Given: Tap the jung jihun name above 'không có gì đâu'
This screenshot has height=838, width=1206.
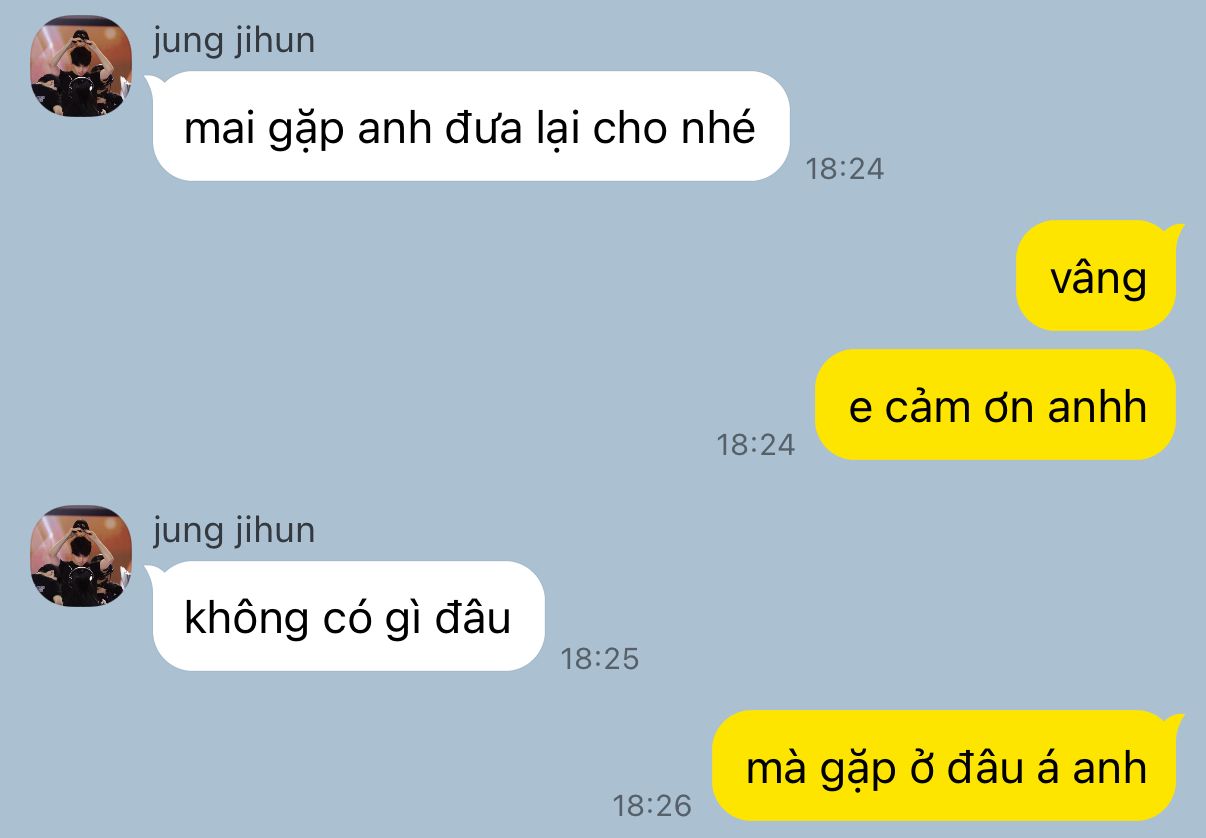Looking at the screenshot, I should click(234, 531).
